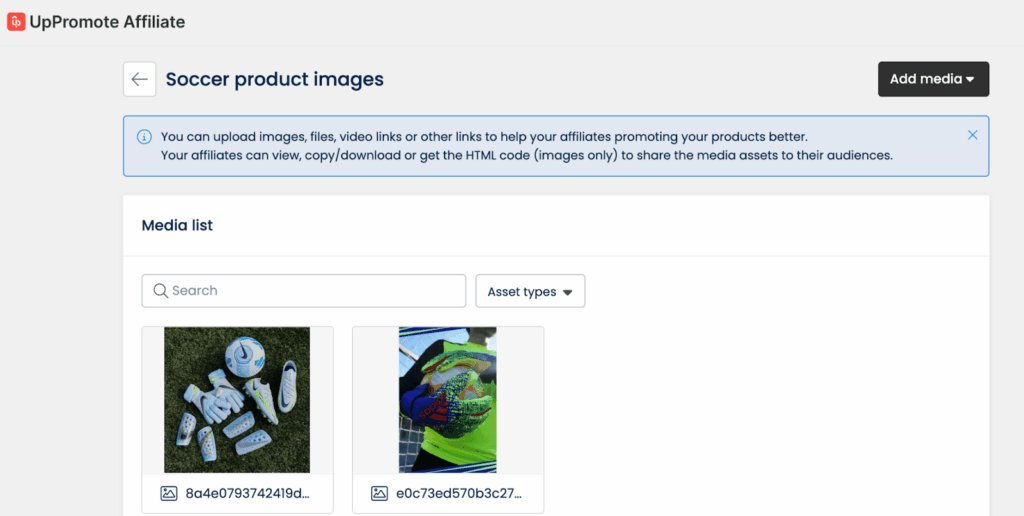Dismiss the info banner with the X
The image size is (1024, 516).
point(972,135)
